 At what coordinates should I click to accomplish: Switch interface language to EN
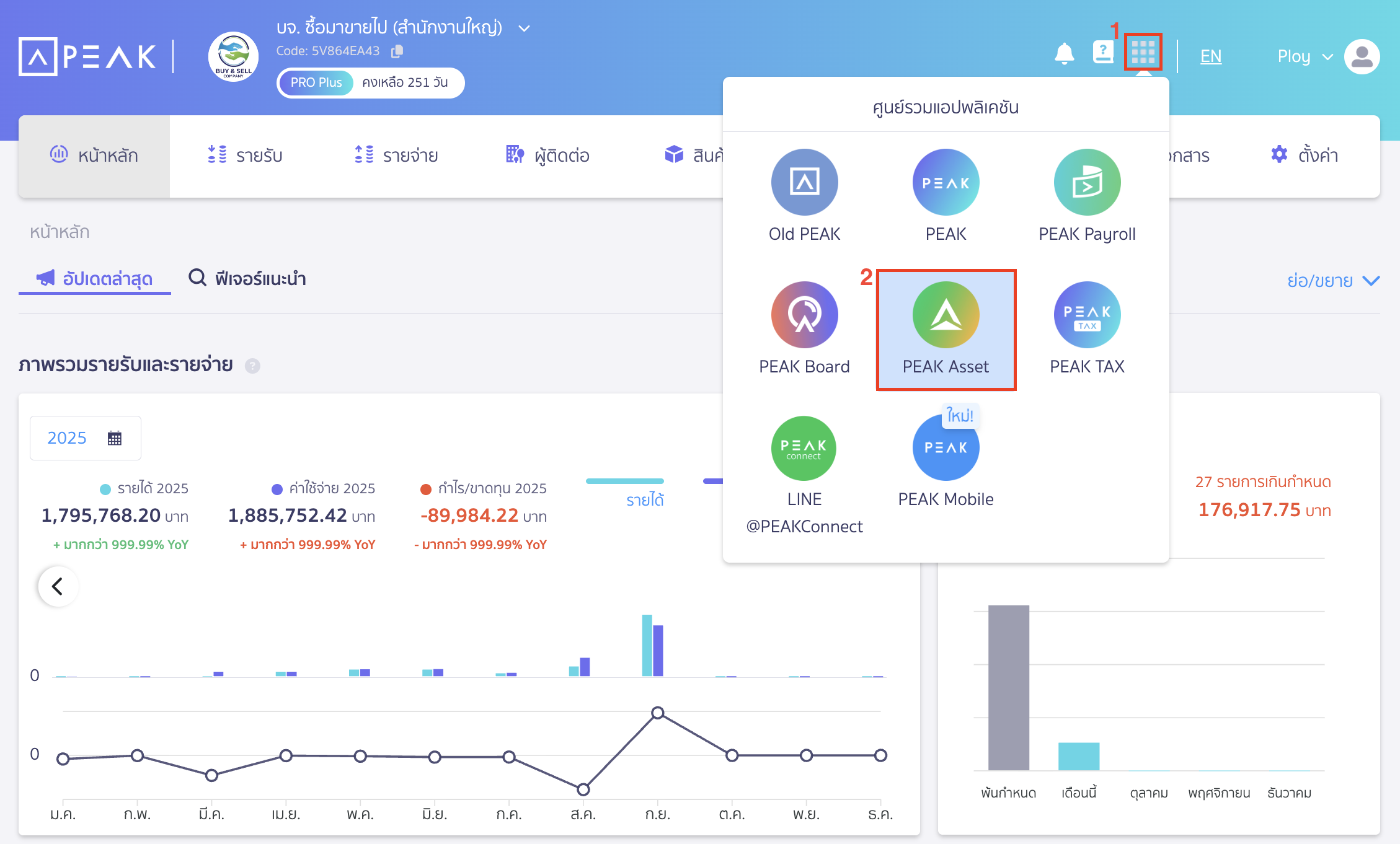click(1210, 56)
